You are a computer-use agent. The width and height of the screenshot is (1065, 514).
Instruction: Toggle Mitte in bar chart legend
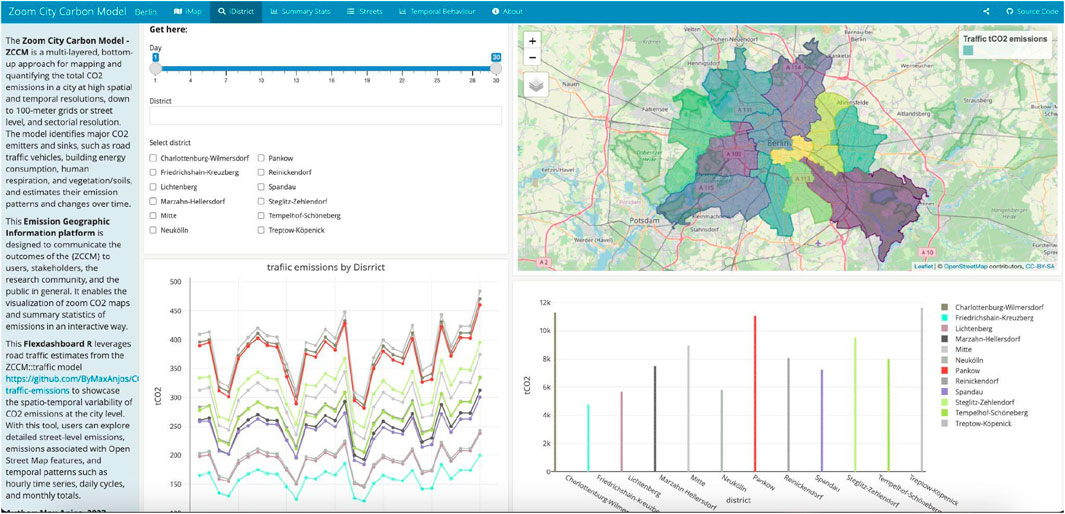[x=957, y=349]
